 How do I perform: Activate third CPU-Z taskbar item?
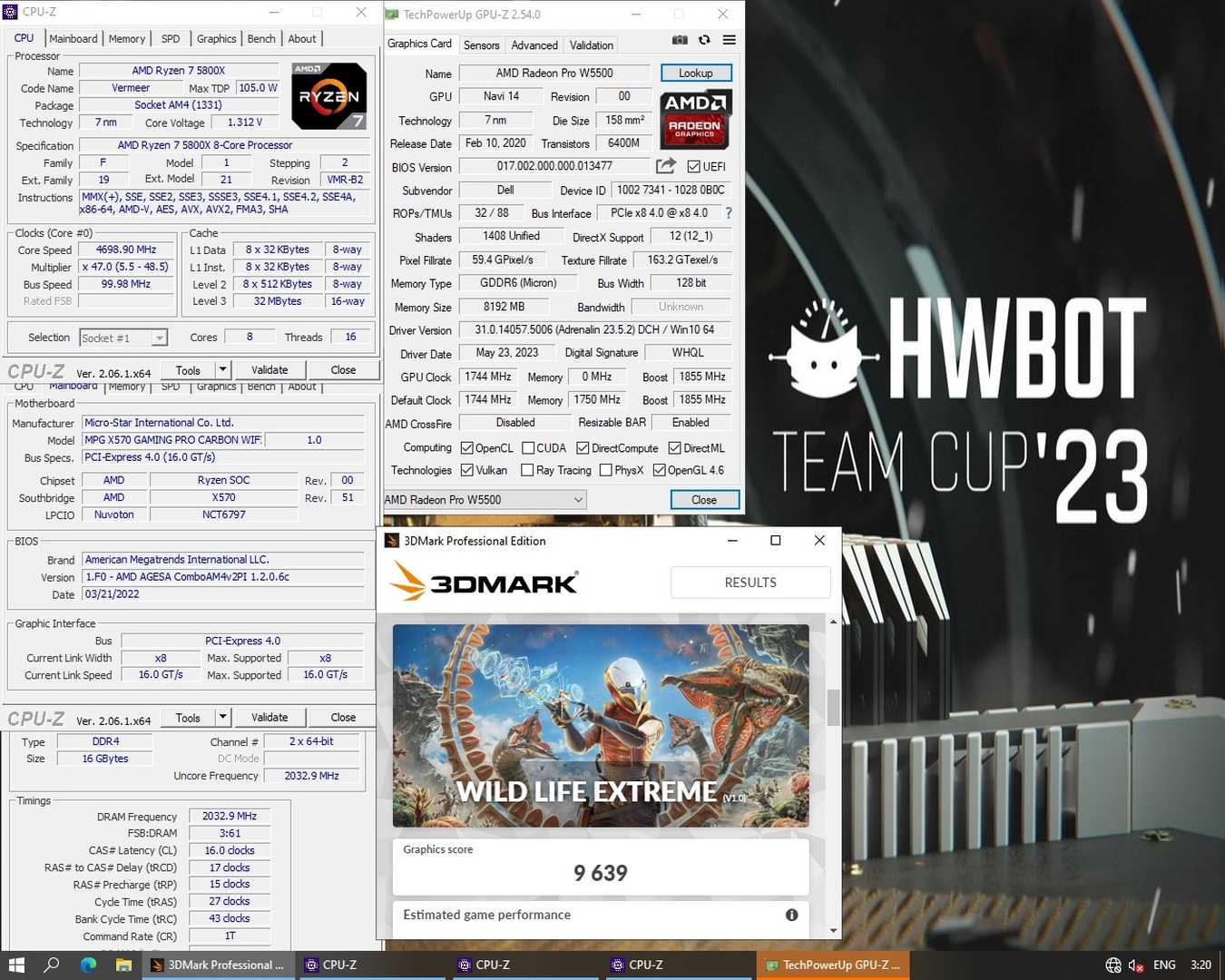point(679,965)
